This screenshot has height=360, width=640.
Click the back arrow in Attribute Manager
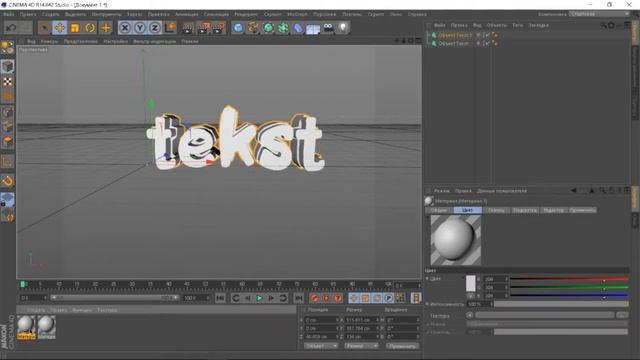[573, 191]
